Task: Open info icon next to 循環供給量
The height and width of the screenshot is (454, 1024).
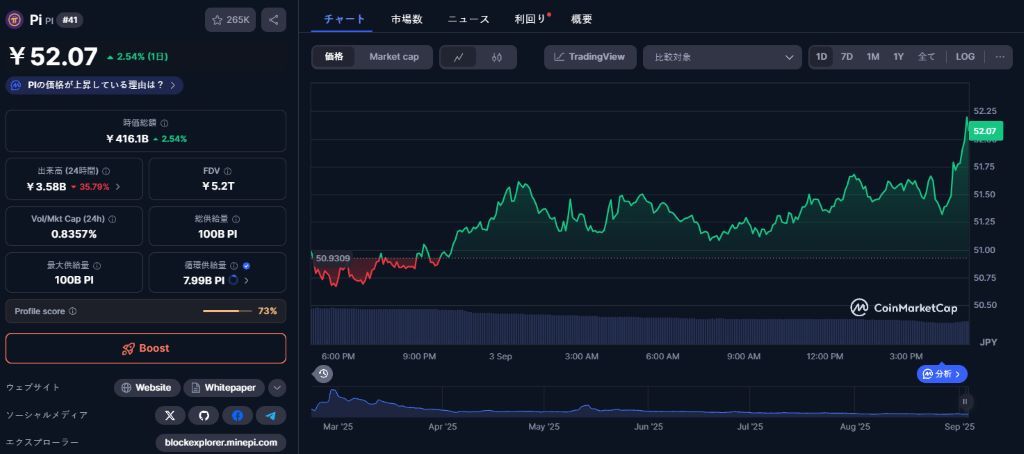Action: tap(234, 266)
